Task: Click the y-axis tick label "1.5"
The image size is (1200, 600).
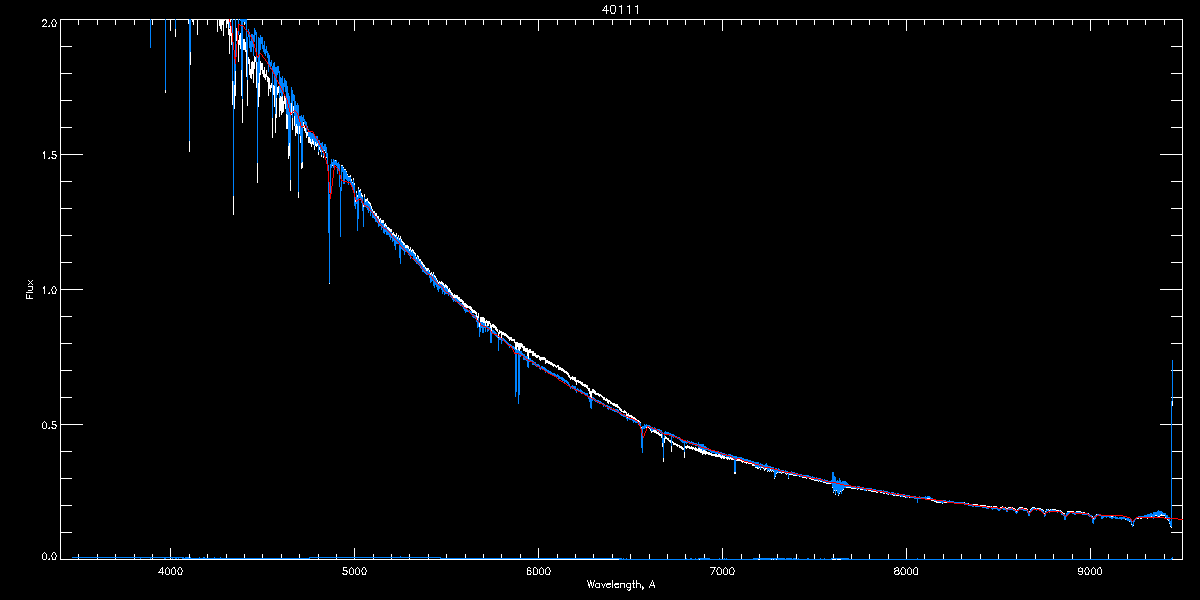Action: pos(48,155)
